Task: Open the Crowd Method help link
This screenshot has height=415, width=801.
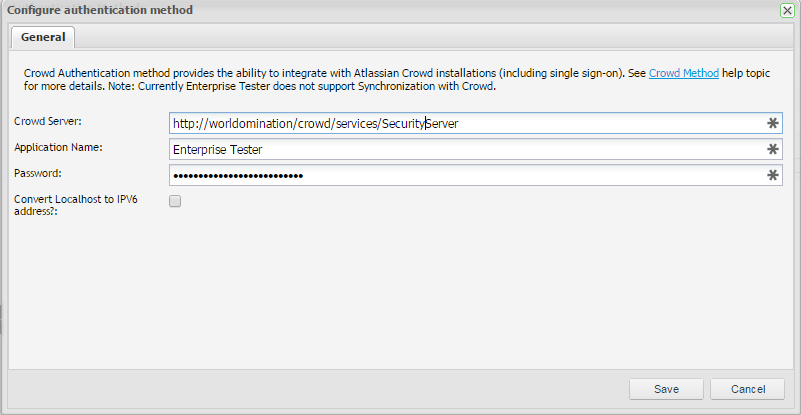Action: 684,74
